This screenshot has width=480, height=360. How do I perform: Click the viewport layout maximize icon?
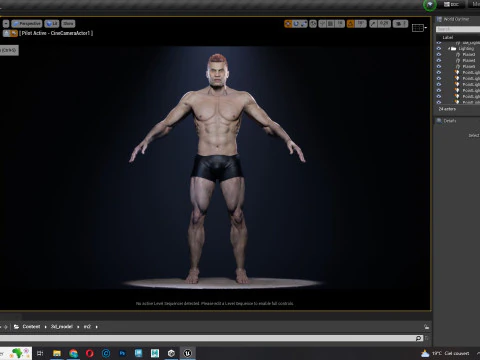pos(419,28)
